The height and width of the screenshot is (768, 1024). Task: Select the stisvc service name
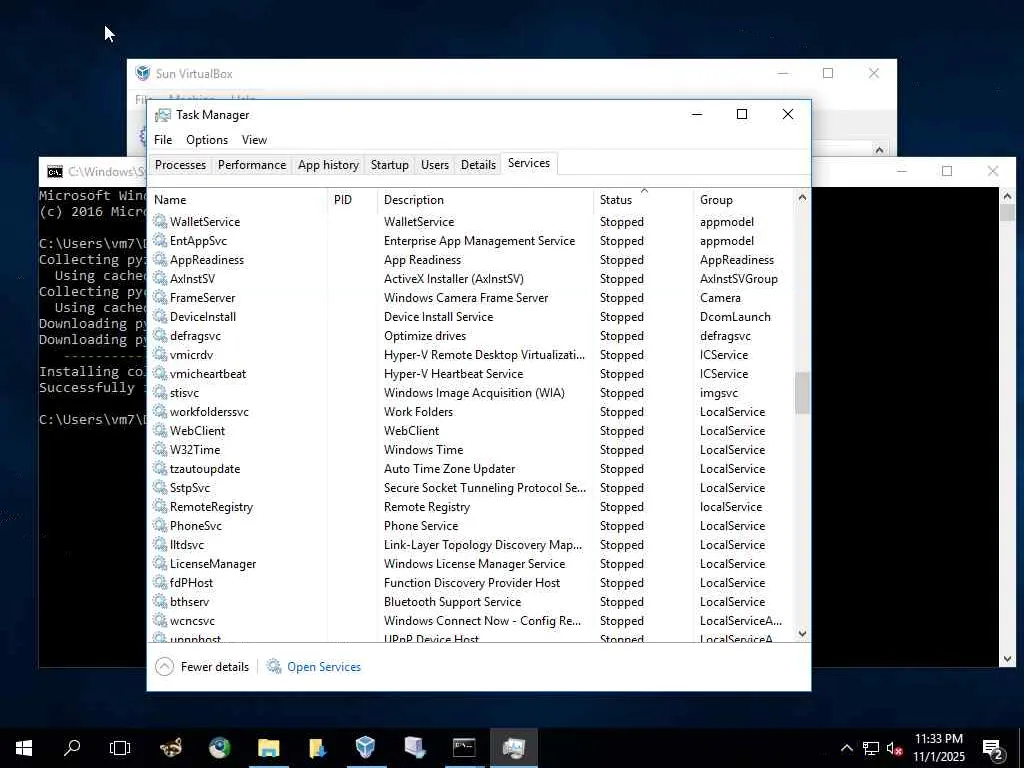[184, 392]
